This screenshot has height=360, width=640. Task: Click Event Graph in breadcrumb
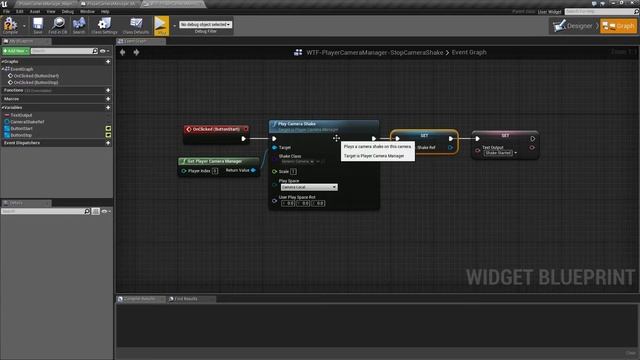[469, 52]
